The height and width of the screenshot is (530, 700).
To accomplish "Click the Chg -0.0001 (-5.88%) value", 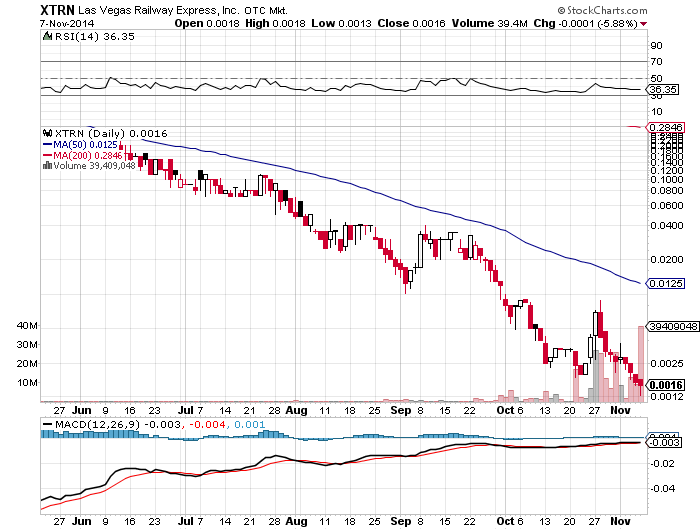I will point(585,23).
